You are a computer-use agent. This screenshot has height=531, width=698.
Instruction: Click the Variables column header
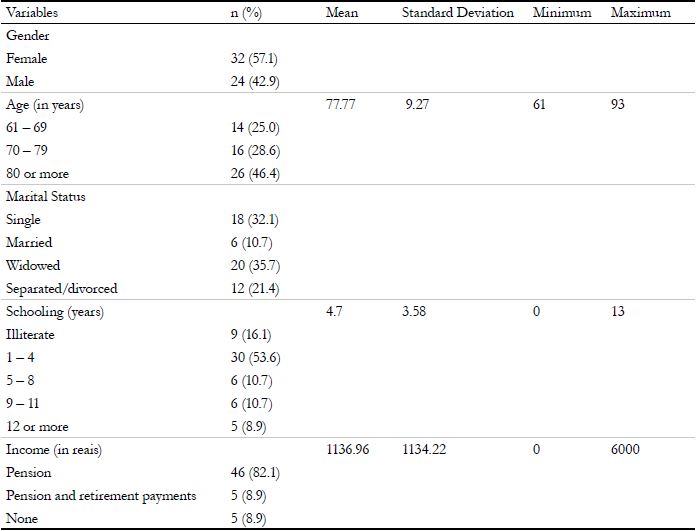coord(31,13)
